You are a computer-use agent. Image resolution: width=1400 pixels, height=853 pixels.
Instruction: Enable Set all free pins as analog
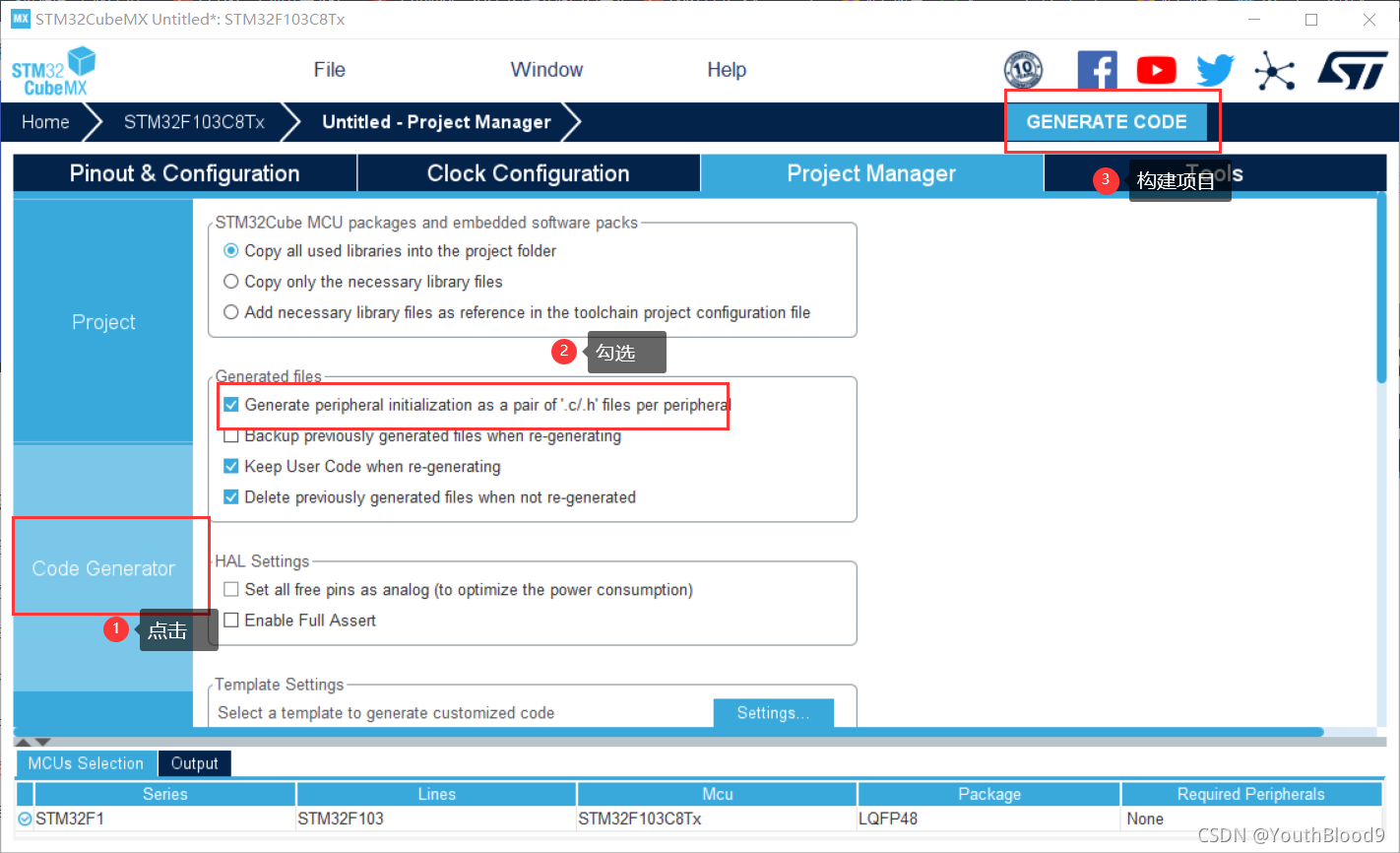[231, 589]
